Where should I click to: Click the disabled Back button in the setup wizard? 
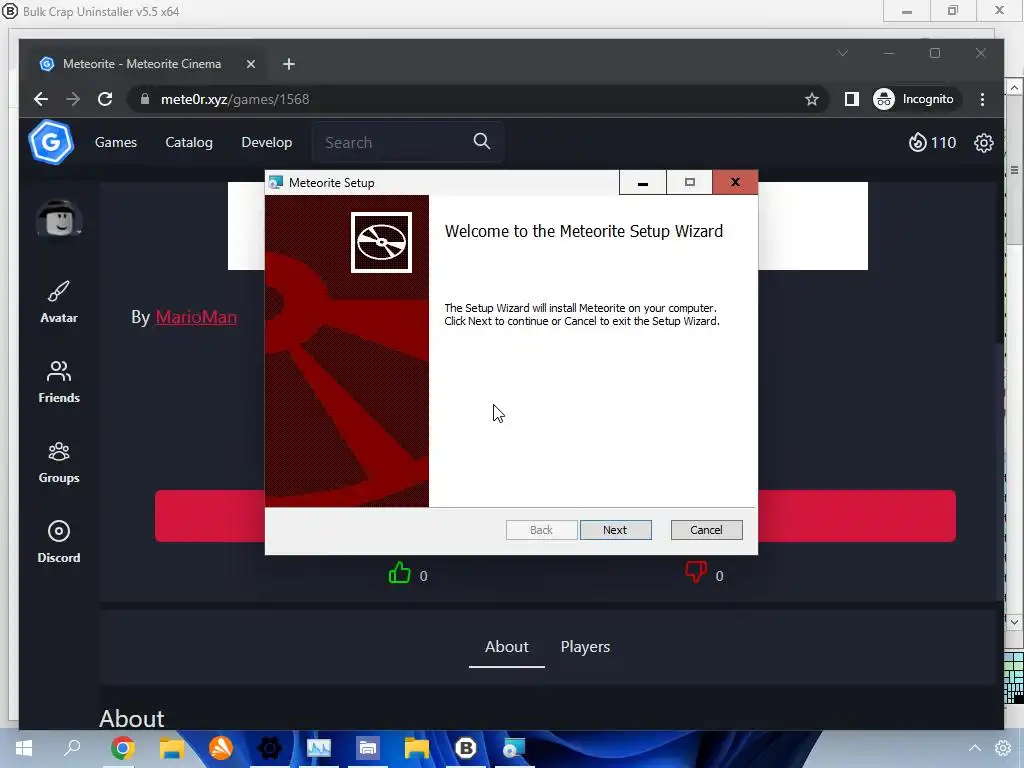pos(541,530)
